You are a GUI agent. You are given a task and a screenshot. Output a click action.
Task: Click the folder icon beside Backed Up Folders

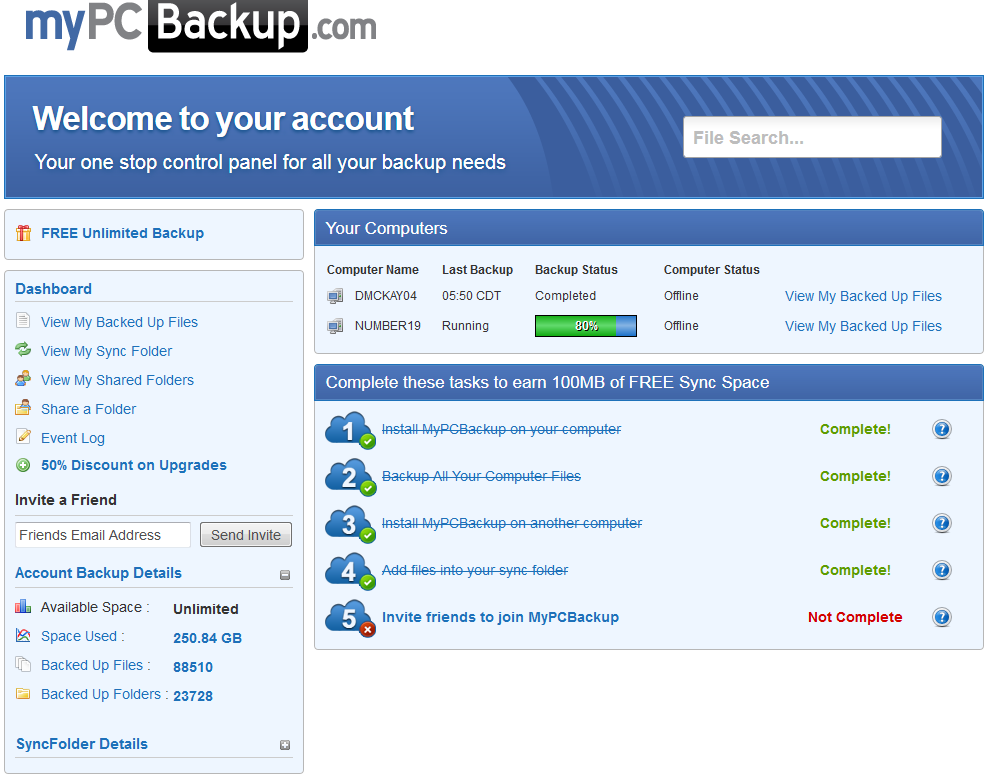(x=22, y=693)
